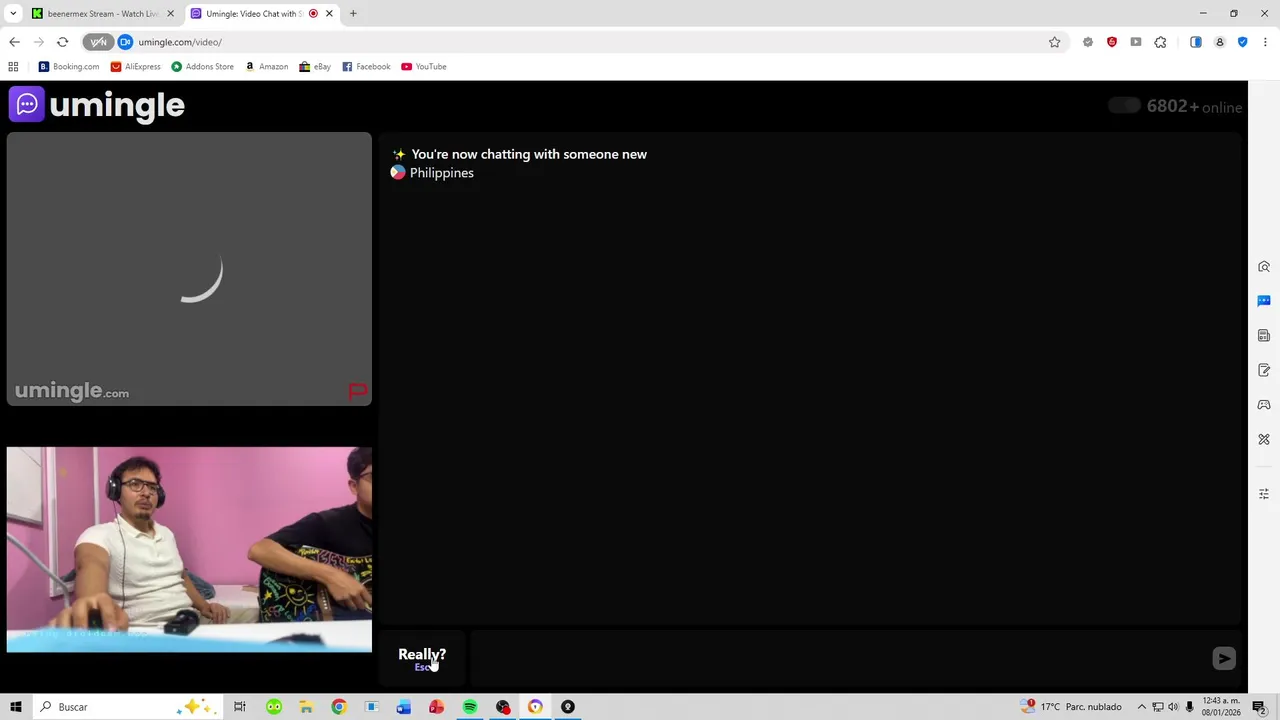Click your own webcam preview video
This screenshot has width=1280, height=720.
(189, 549)
